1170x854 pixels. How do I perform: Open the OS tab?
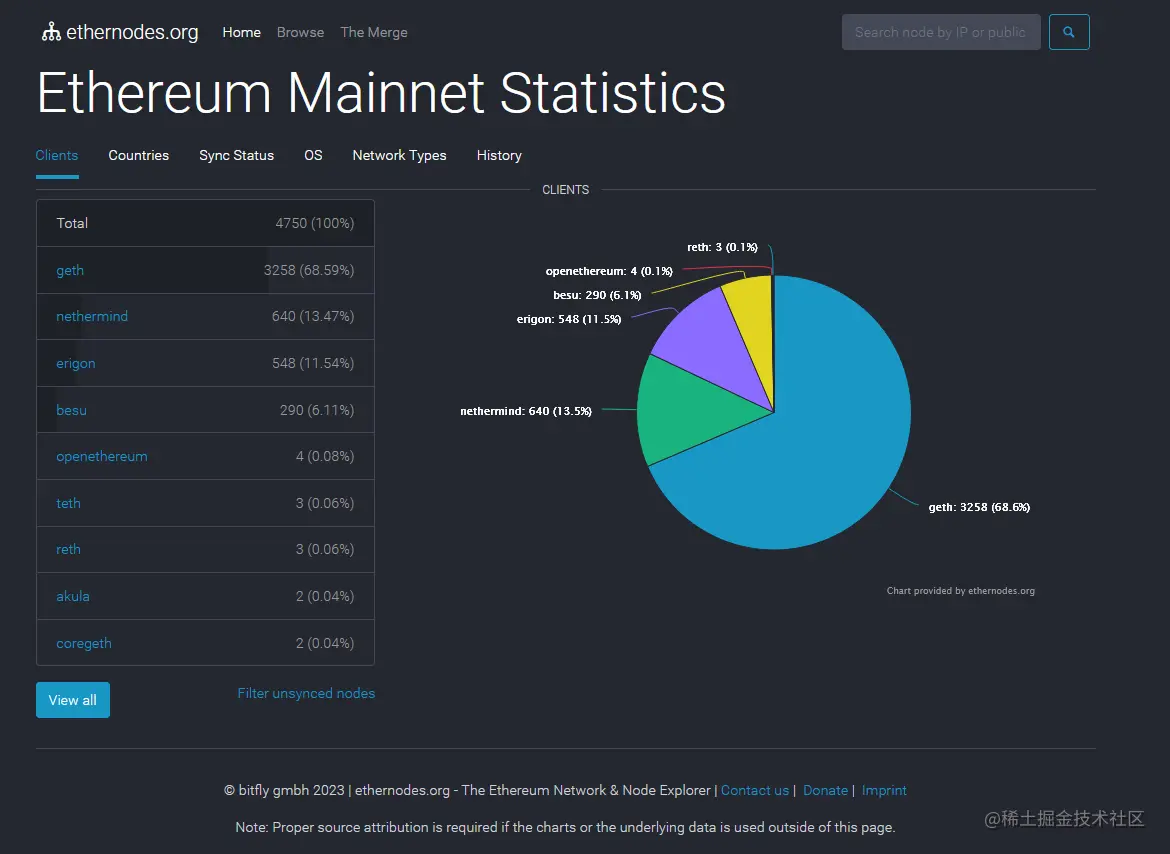tap(313, 155)
